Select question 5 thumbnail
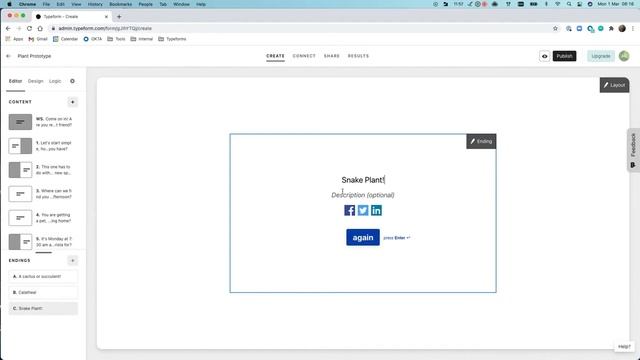640x360 pixels. point(20,242)
